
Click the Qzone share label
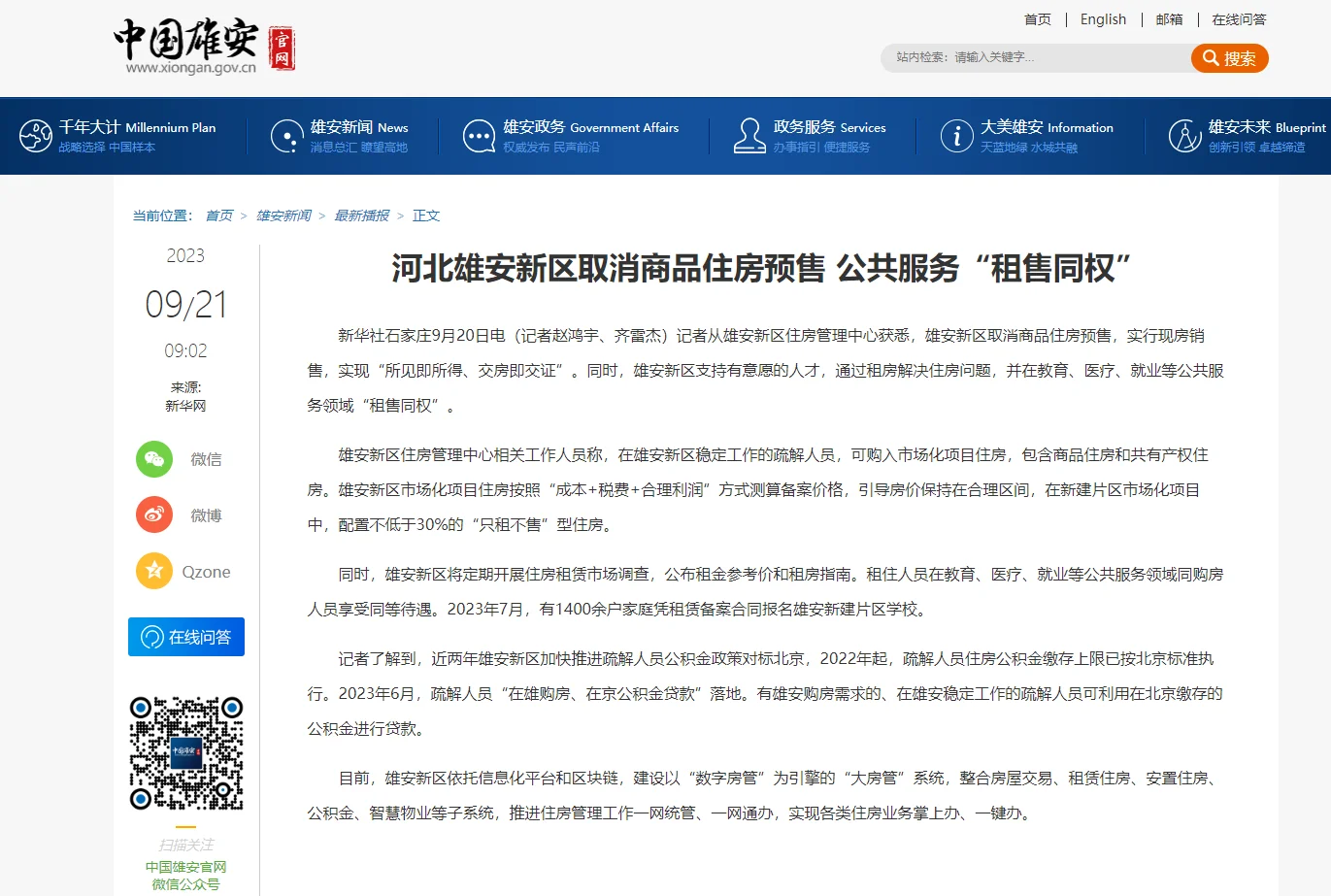click(x=207, y=572)
